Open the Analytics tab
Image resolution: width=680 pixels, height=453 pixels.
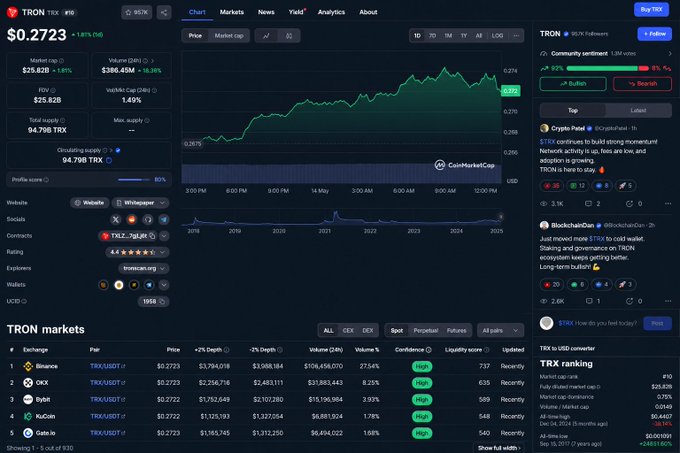coord(331,12)
